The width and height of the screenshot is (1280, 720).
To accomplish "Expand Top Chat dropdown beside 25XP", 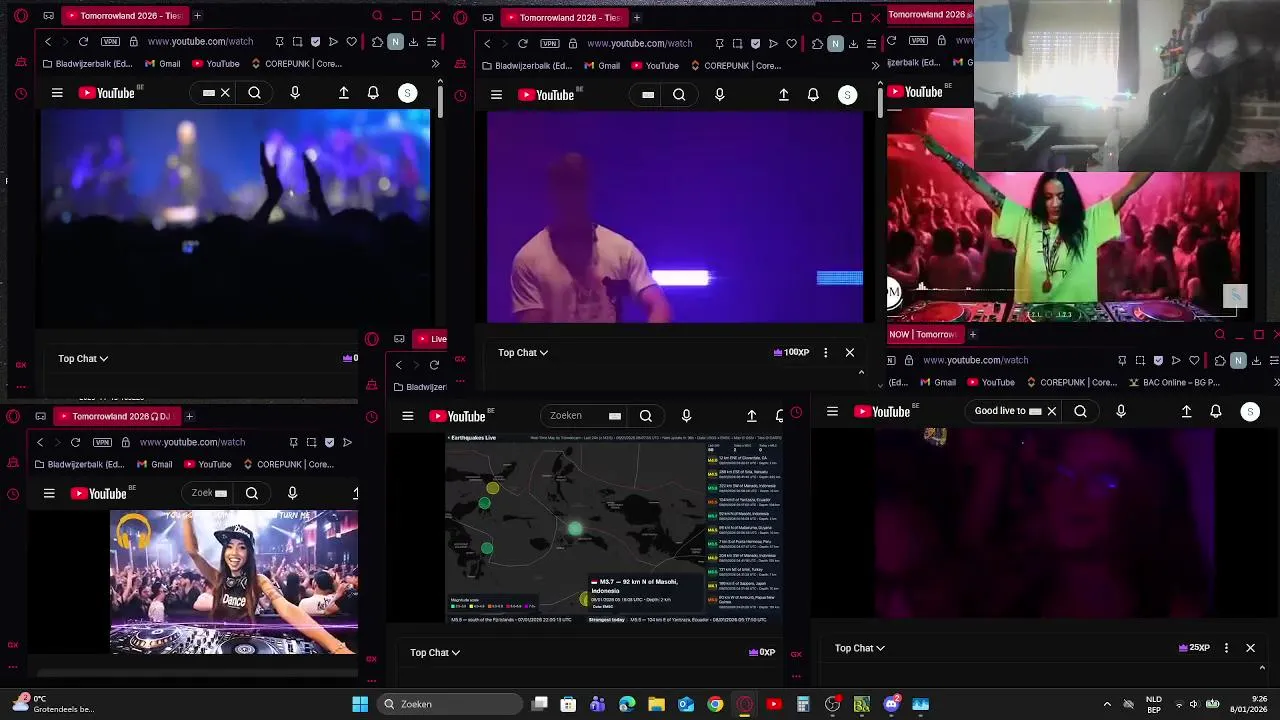I will pos(860,648).
